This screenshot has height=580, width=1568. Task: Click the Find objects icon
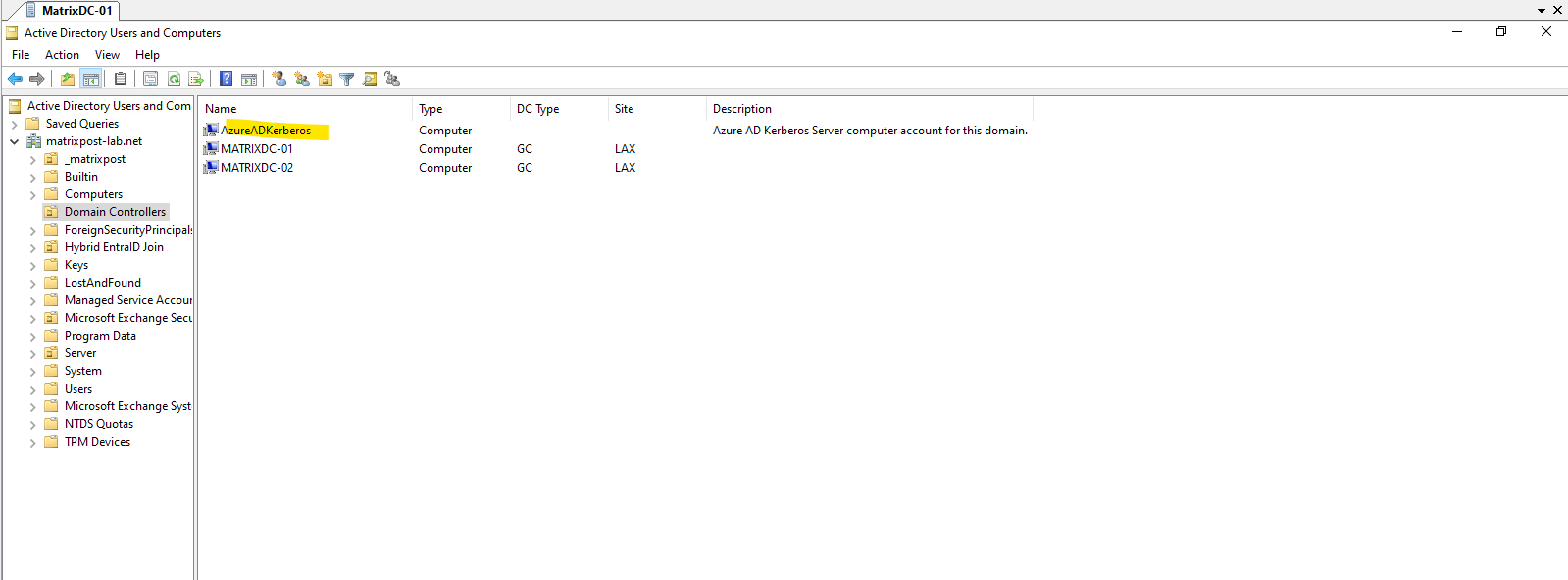tap(370, 79)
